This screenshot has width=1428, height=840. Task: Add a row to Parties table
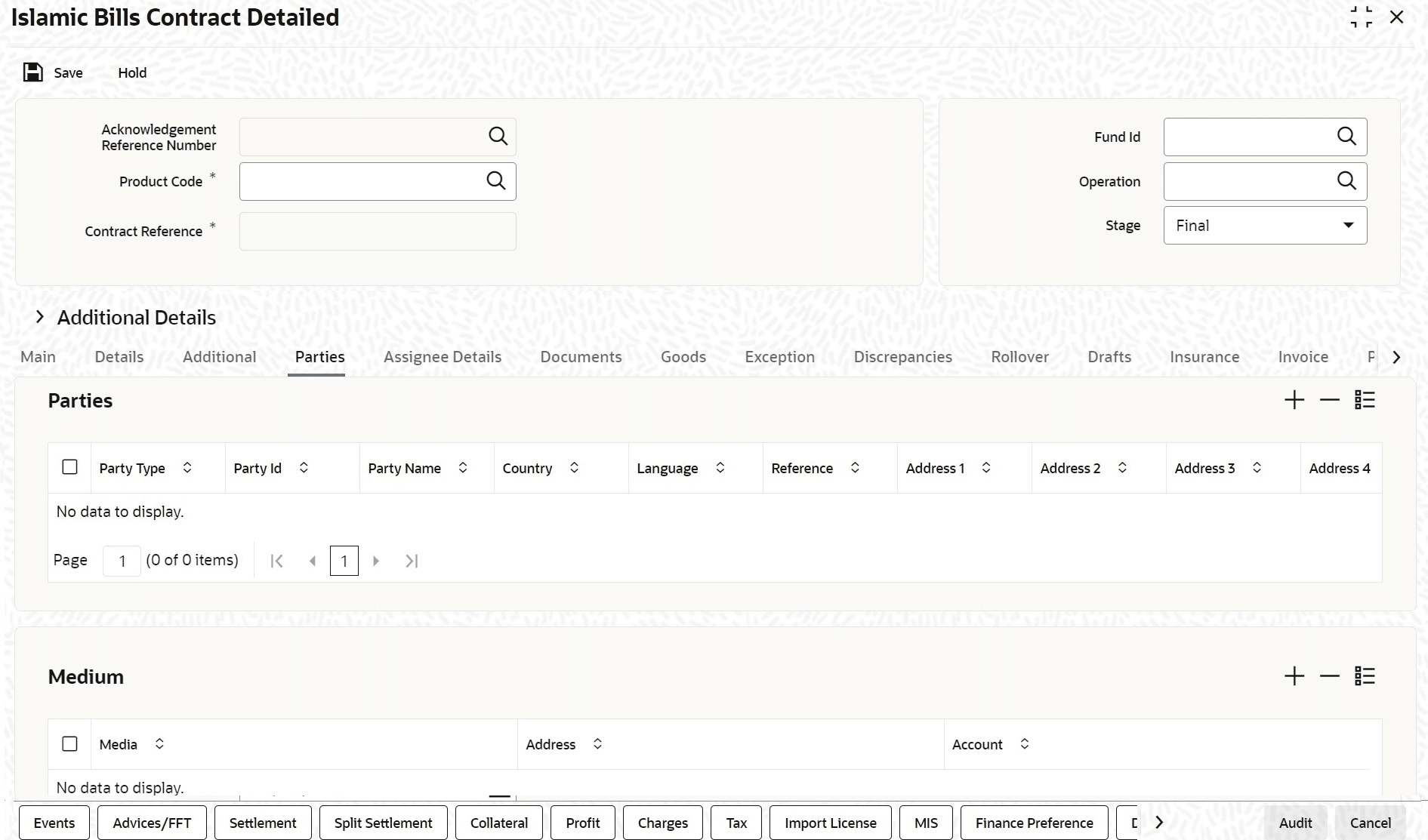coord(1294,400)
